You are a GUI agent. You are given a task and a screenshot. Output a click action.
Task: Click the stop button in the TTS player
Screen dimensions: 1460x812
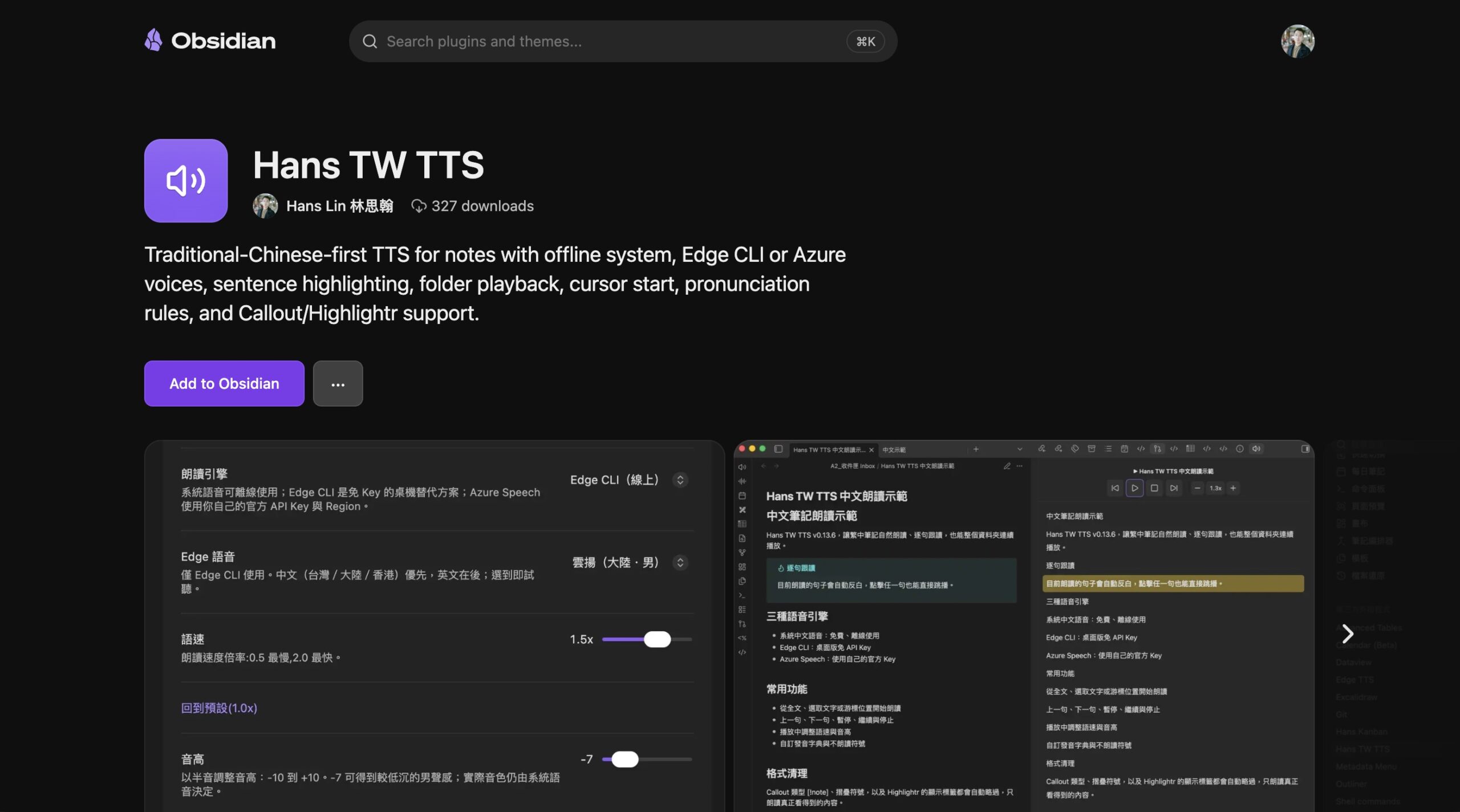(1154, 488)
